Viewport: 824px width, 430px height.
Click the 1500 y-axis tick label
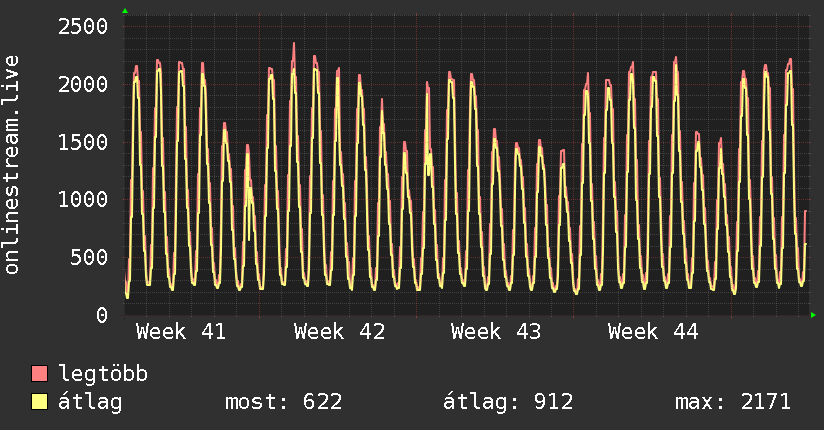click(83, 142)
